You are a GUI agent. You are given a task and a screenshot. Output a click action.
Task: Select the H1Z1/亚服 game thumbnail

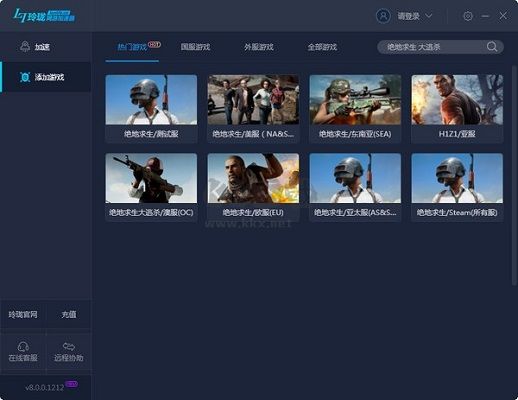[457, 100]
